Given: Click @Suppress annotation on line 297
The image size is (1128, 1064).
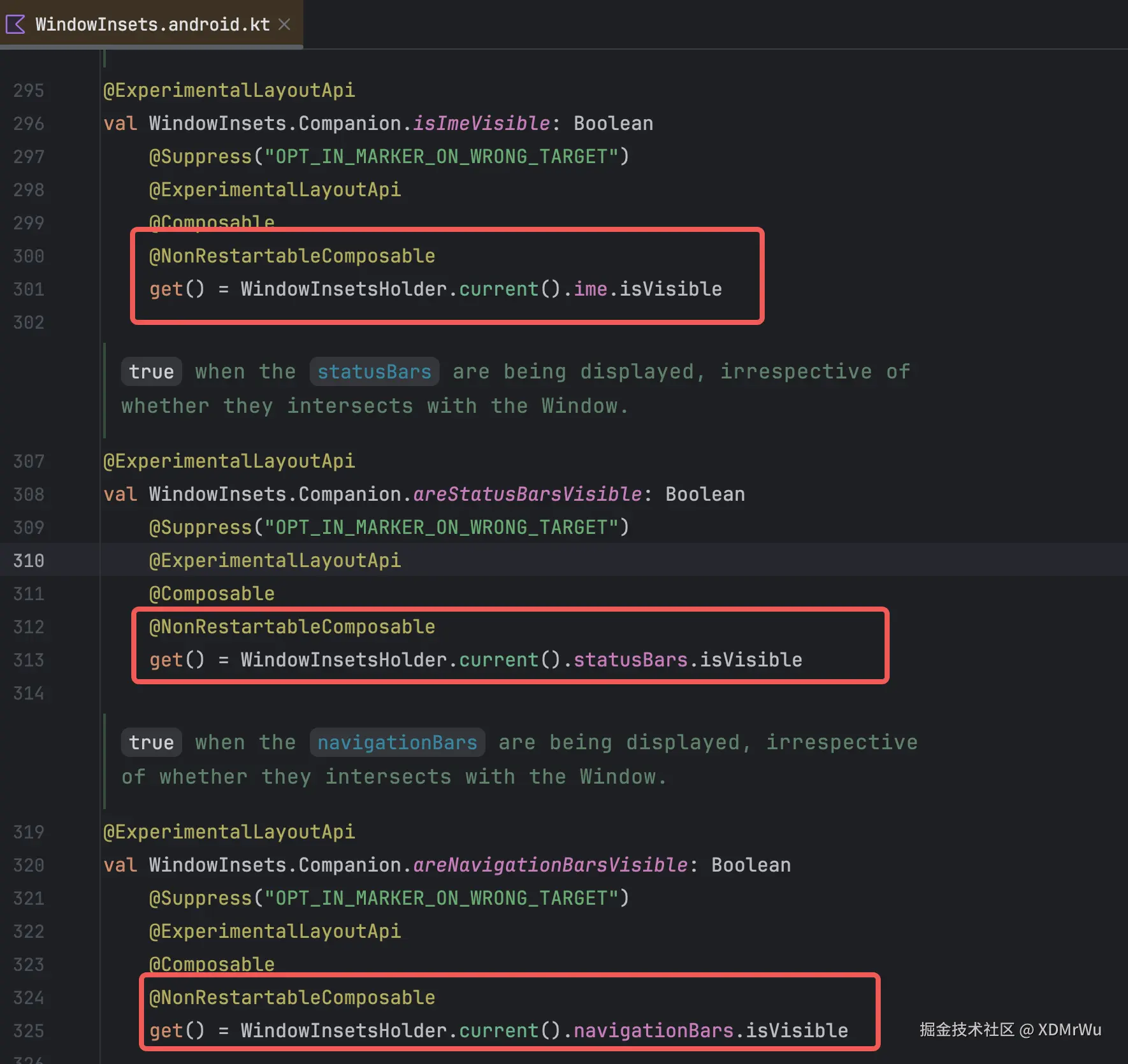Looking at the screenshot, I should (x=200, y=156).
